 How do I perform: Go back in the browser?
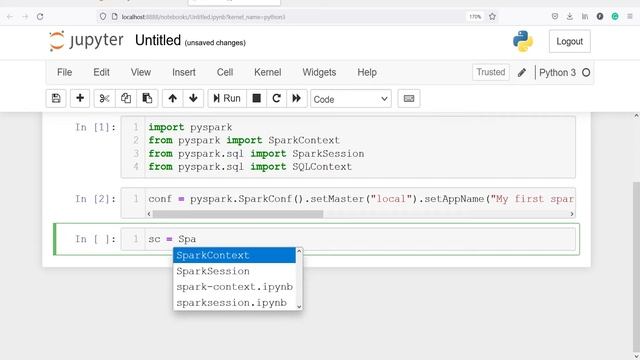(x=10, y=17)
